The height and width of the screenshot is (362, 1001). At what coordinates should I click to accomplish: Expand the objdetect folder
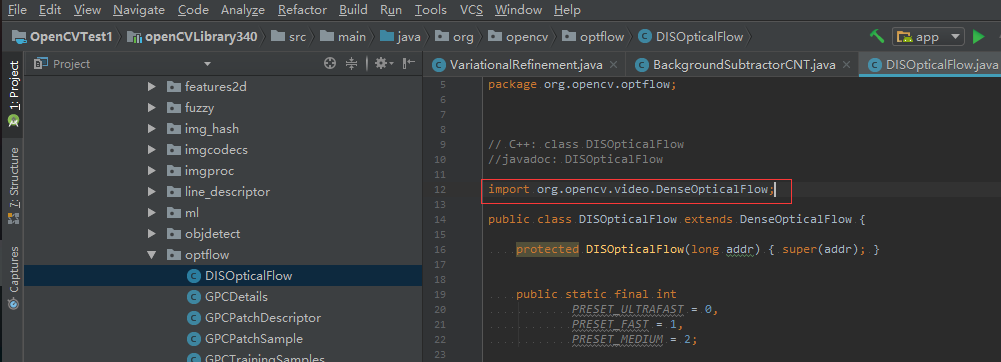click(x=151, y=234)
